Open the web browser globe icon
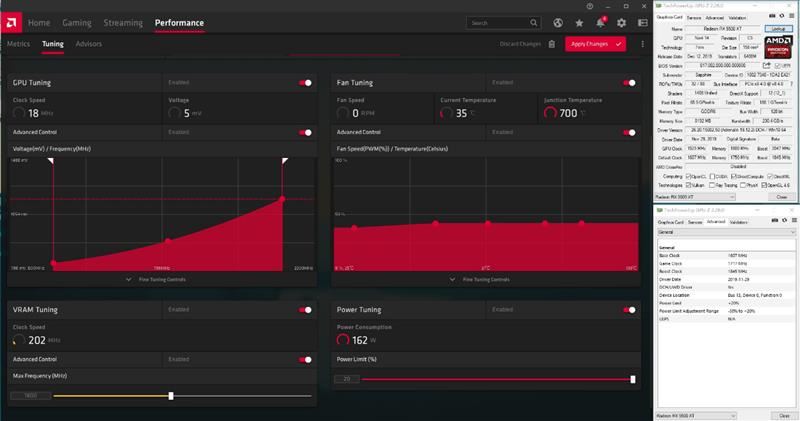800x421 pixels. pyautogui.click(x=558, y=23)
